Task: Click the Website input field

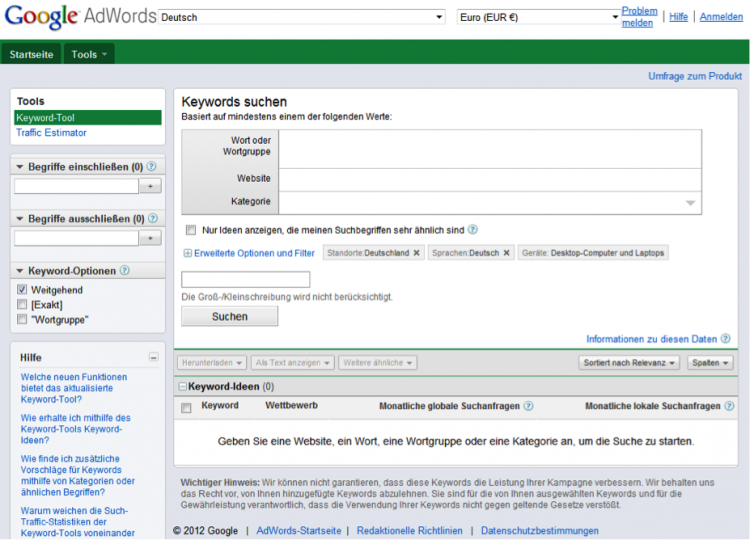Action: (x=490, y=180)
